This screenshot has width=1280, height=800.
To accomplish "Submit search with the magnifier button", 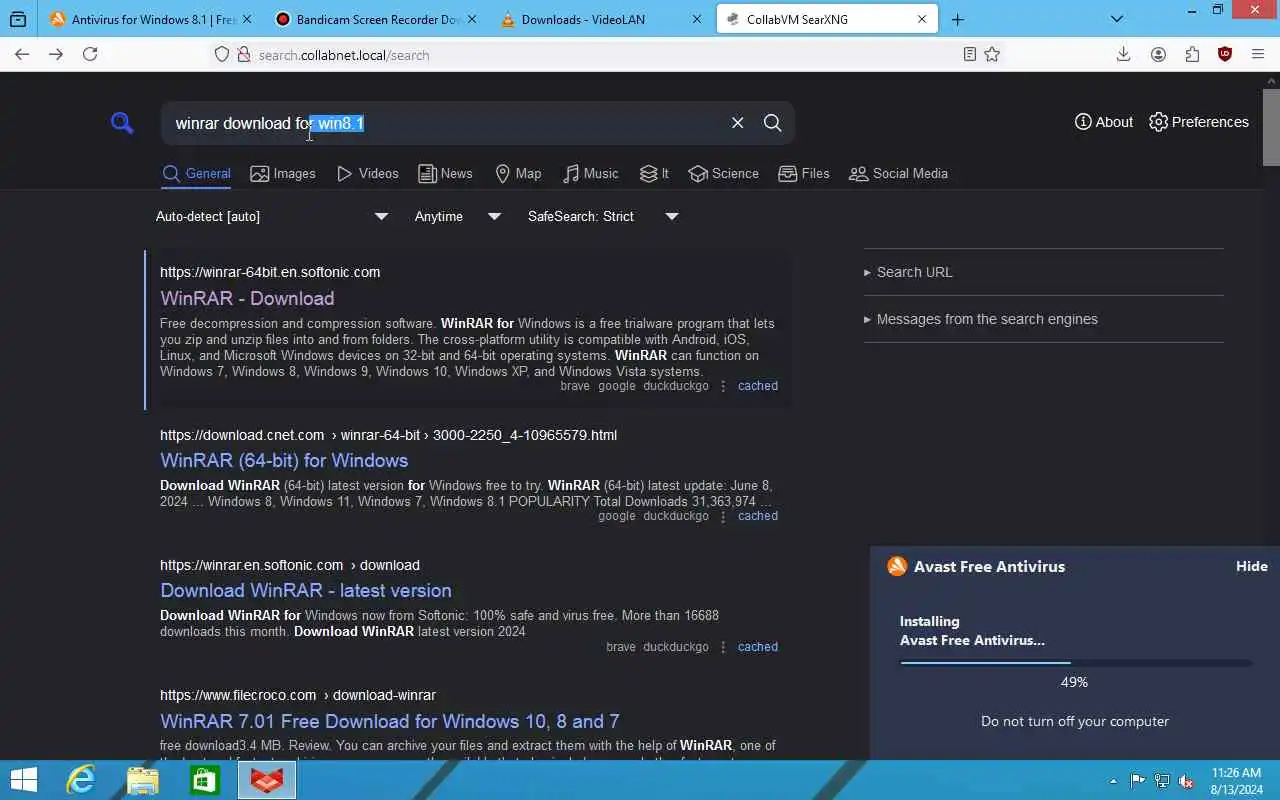I will coord(772,122).
